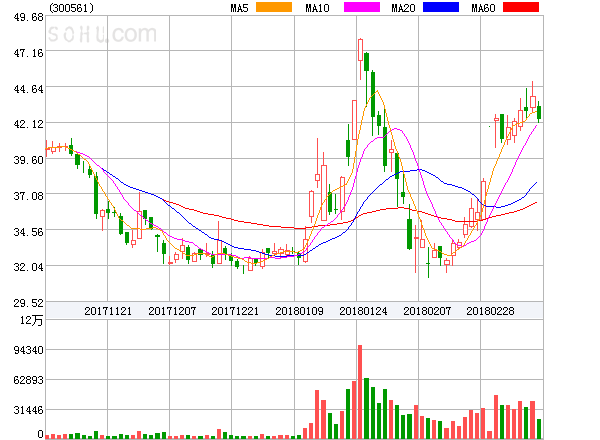This screenshot has width=600, height=440.
Task: Click the 20180207 date label
Action: click(427, 311)
